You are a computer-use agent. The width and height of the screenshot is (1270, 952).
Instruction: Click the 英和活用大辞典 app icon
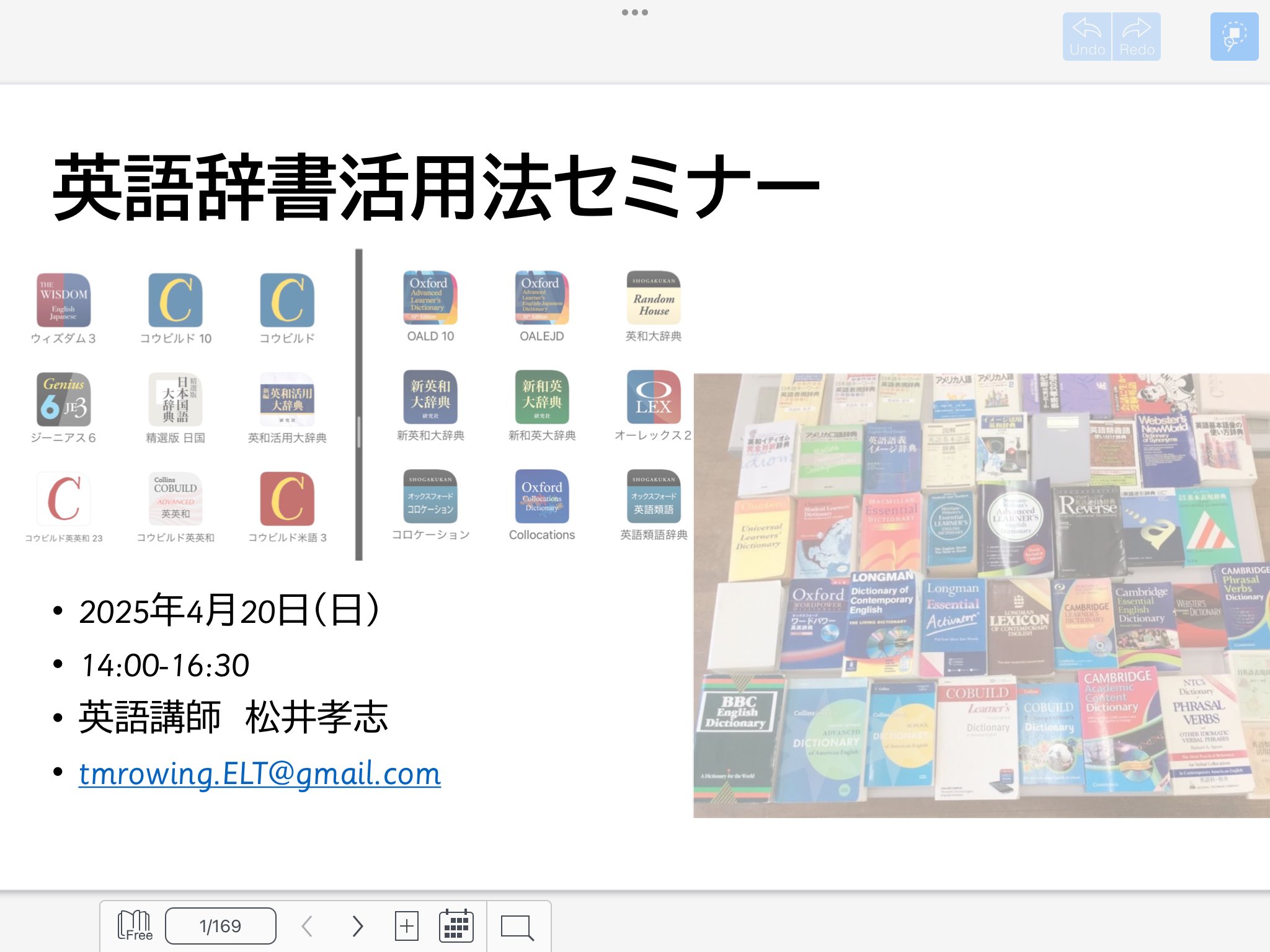[287, 399]
